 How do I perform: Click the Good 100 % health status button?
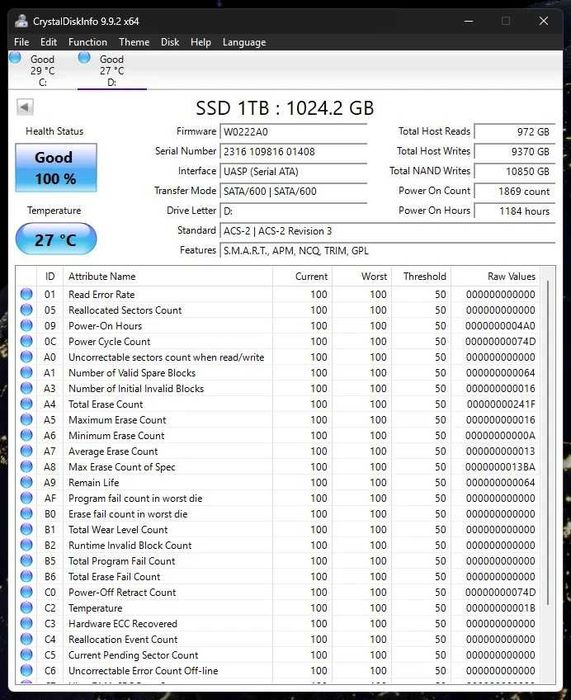(x=56, y=168)
